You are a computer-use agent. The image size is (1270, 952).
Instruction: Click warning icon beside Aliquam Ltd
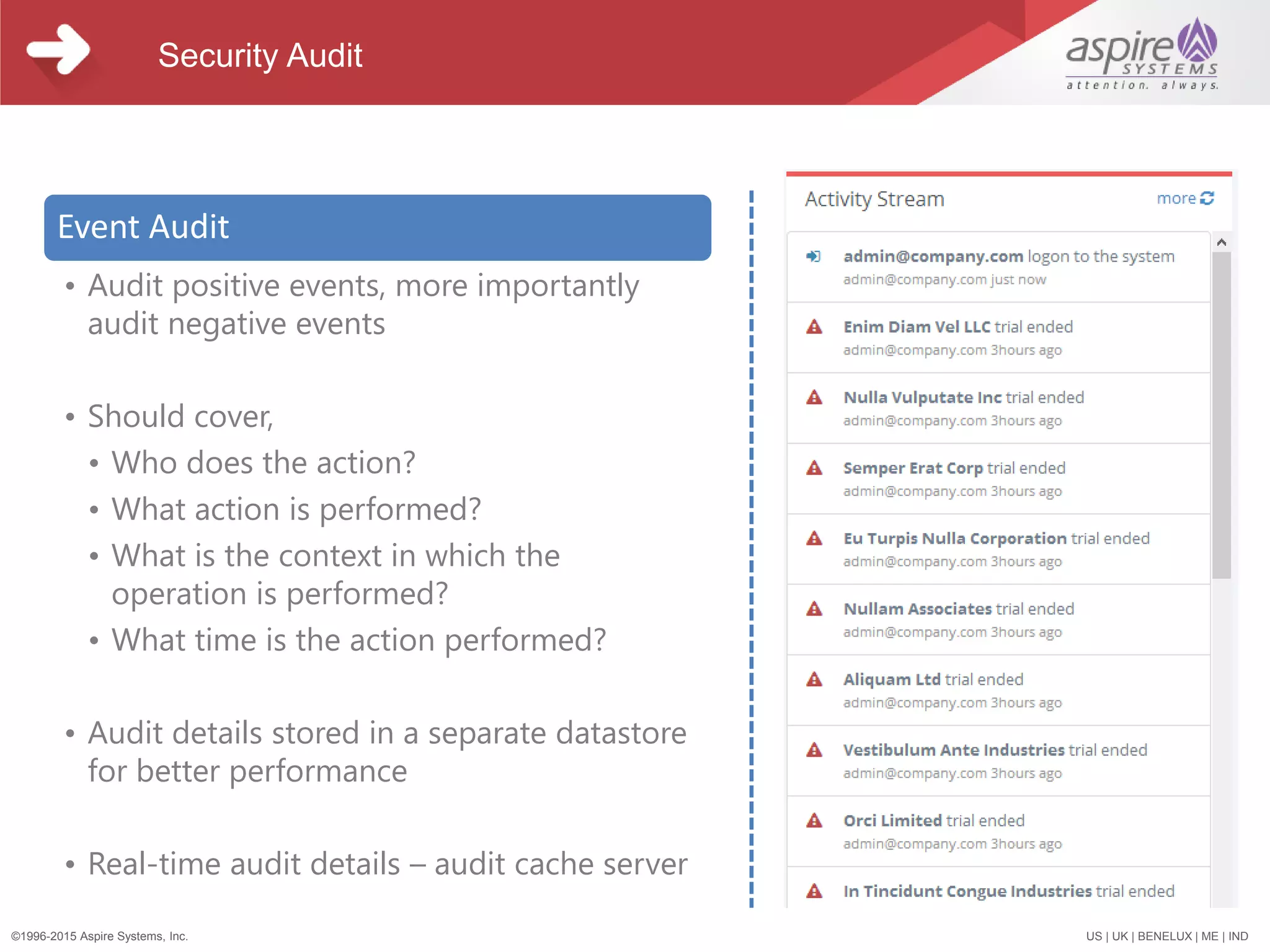click(814, 680)
